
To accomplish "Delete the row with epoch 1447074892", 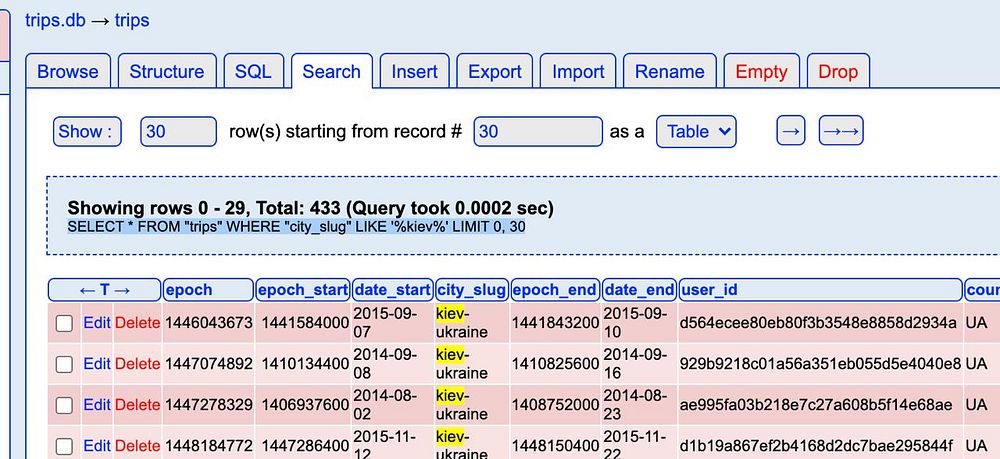I will [137, 364].
